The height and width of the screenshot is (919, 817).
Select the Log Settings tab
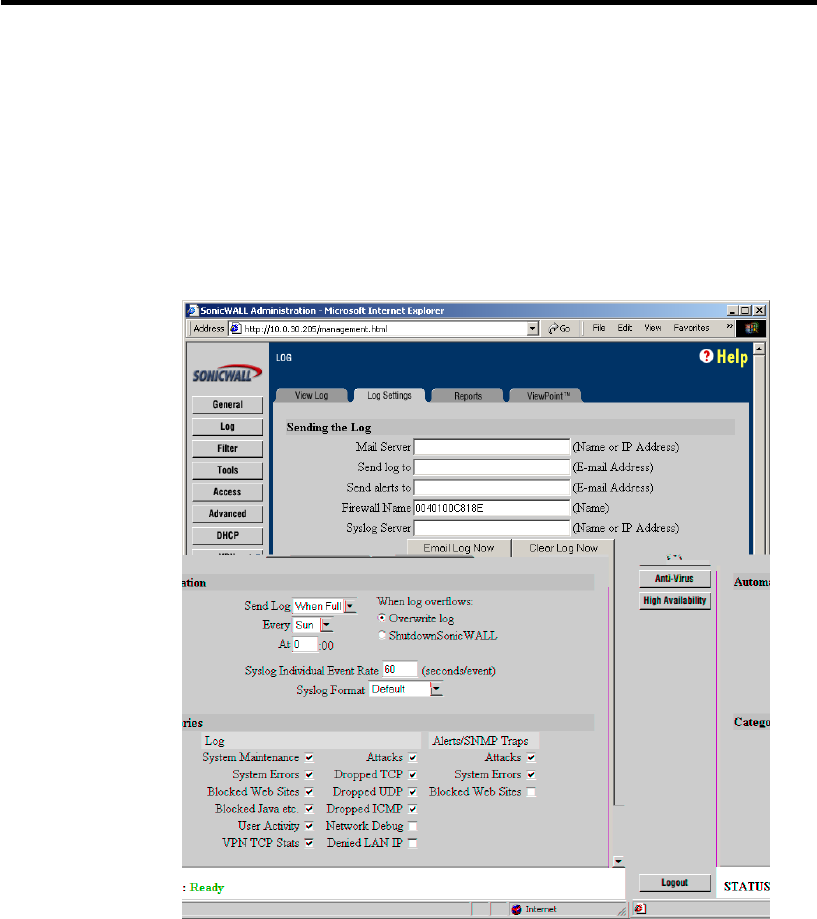(389, 396)
